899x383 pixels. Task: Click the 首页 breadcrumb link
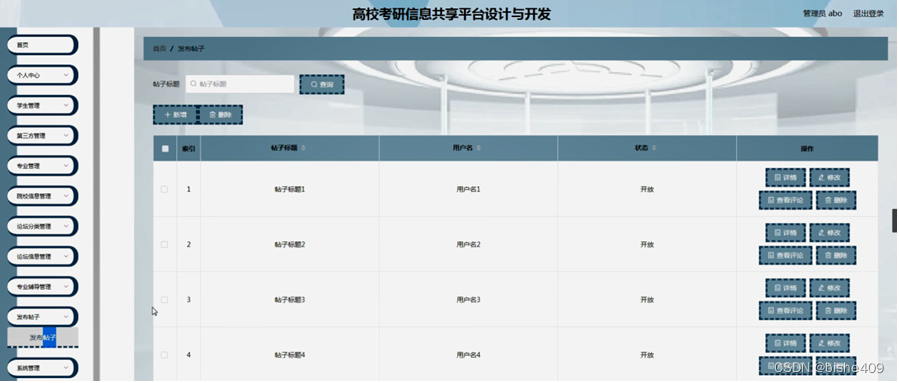[159, 49]
